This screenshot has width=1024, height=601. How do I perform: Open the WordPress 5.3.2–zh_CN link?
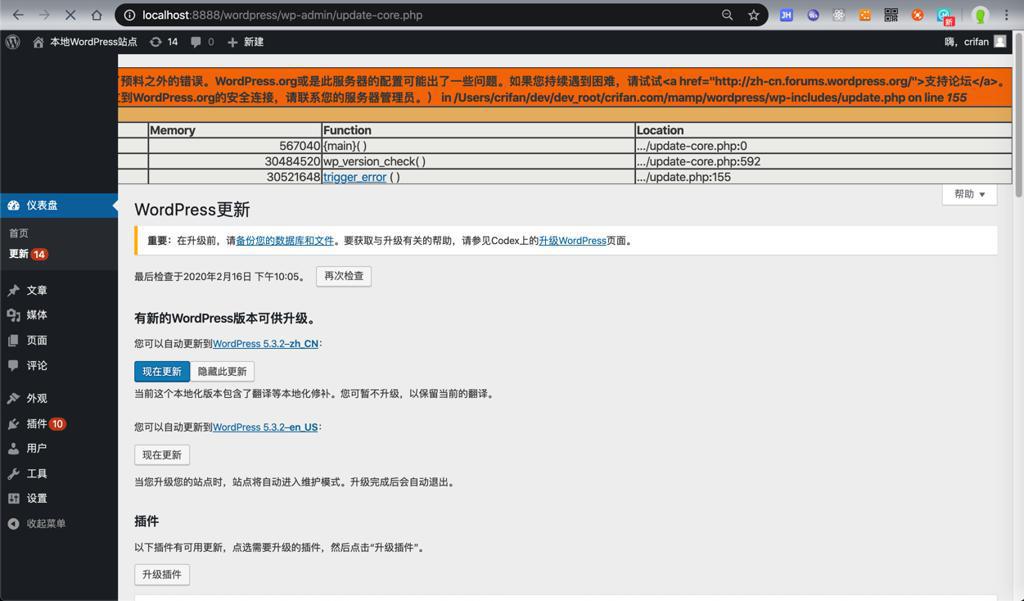[265, 344]
